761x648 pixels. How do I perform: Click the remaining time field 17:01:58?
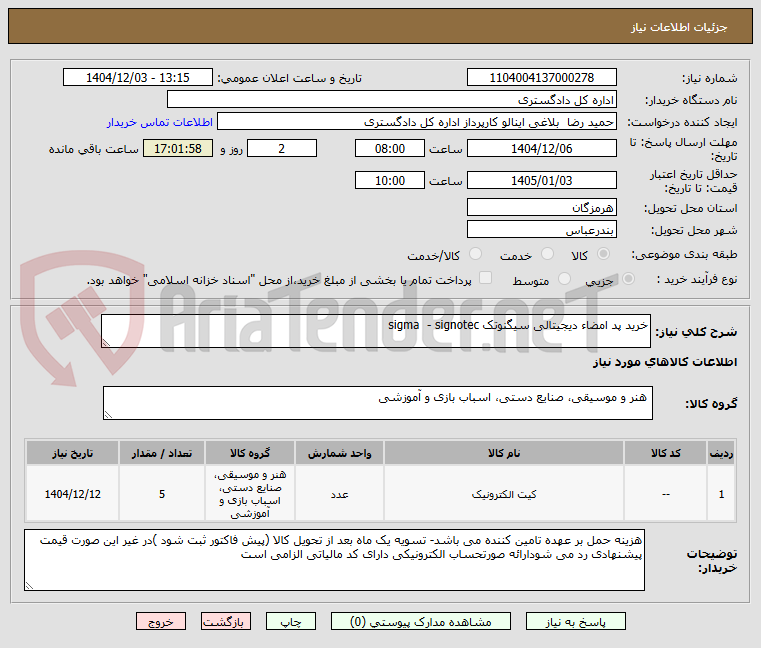pos(178,148)
